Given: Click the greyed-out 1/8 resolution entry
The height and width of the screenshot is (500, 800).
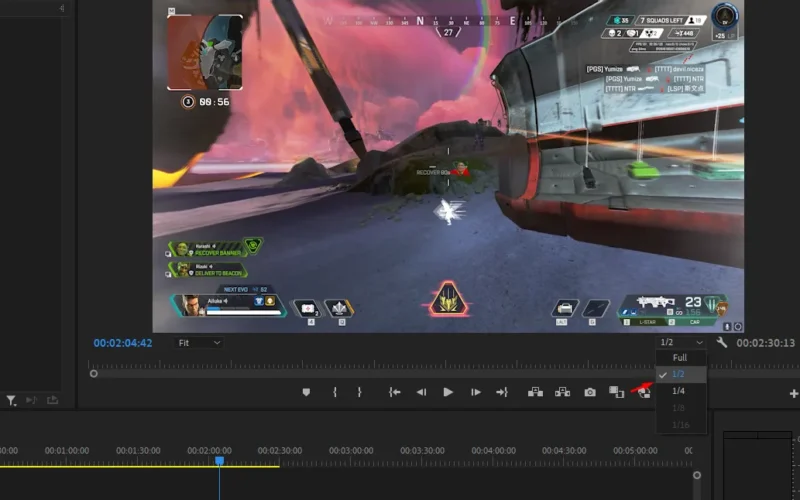Looking at the screenshot, I should click(x=681, y=408).
